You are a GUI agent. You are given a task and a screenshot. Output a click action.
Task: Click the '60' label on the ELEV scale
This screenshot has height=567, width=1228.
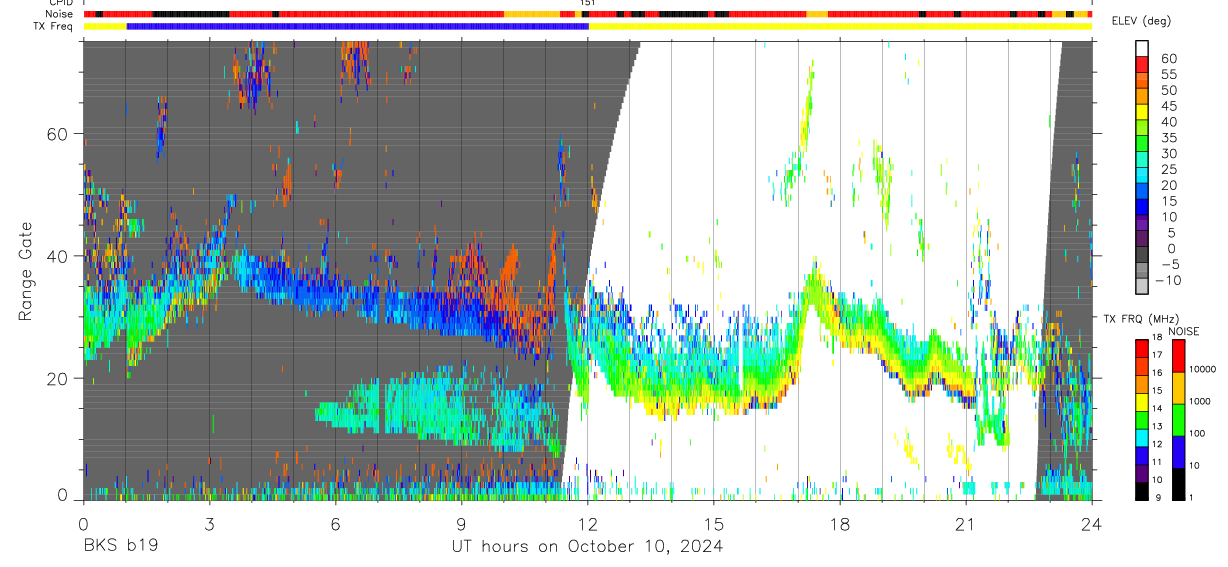pyautogui.click(x=1168, y=58)
